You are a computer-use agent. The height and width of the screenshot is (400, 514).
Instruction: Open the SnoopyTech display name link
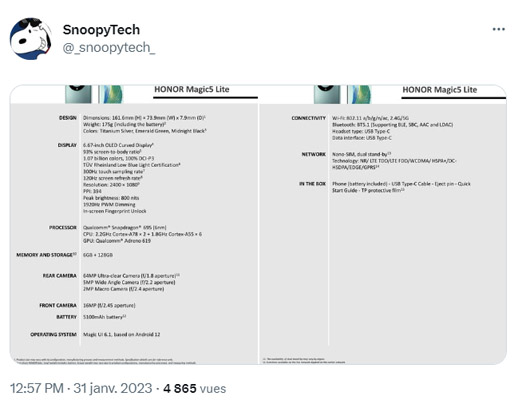[101, 30]
